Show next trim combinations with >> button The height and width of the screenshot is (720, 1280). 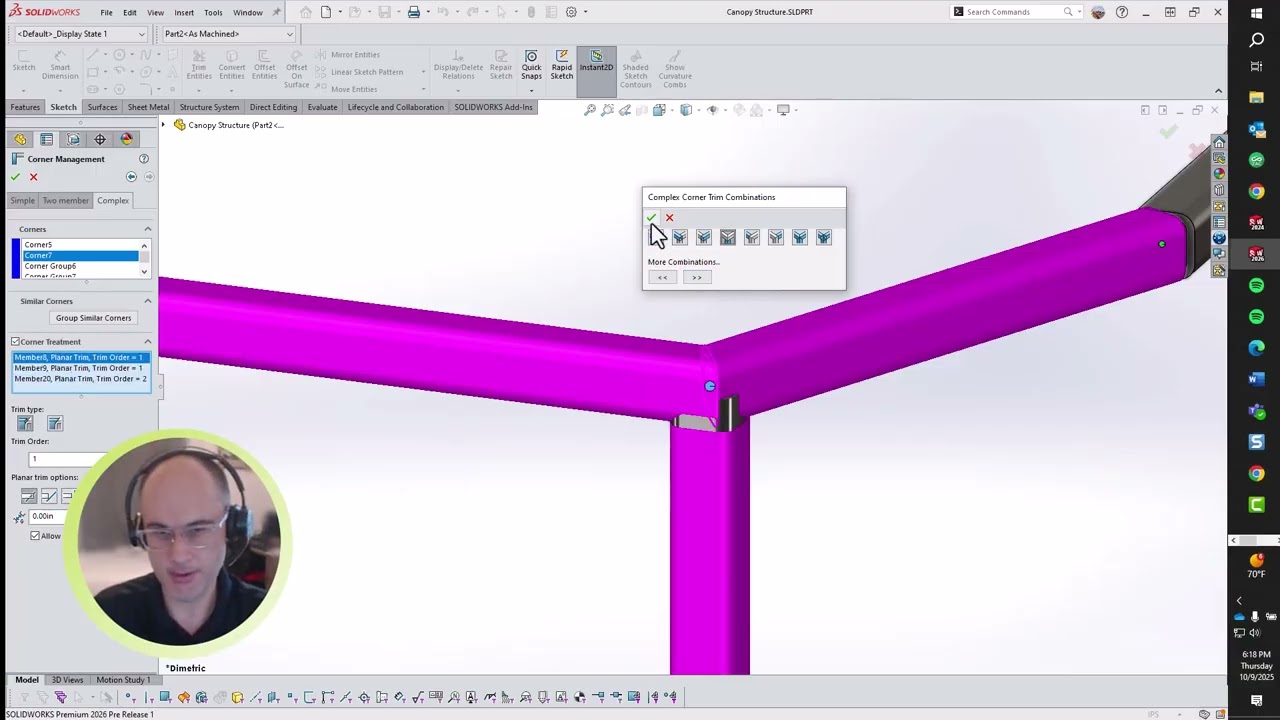[x=697, y=277]
